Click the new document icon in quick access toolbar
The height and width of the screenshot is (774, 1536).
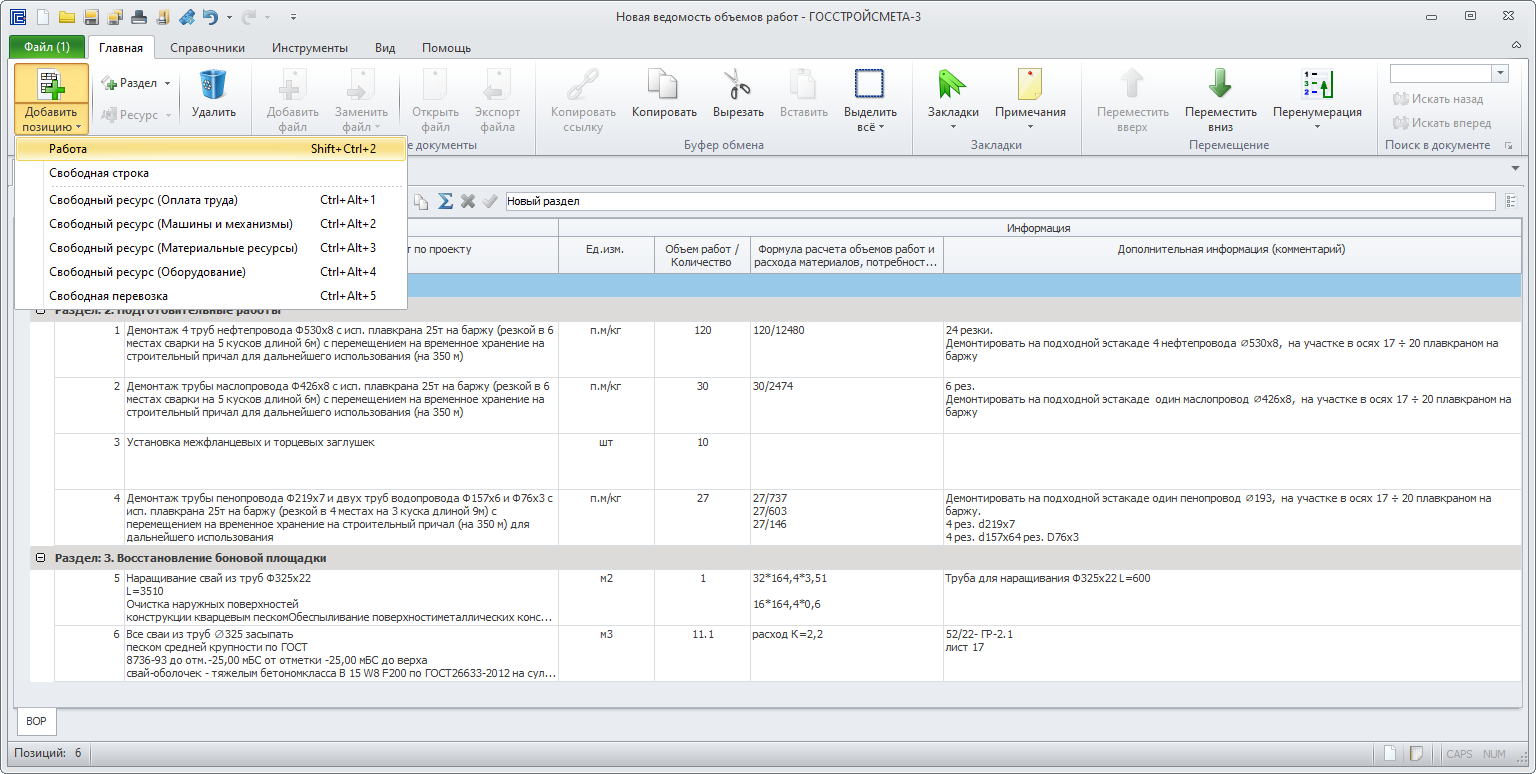[42, 17]
